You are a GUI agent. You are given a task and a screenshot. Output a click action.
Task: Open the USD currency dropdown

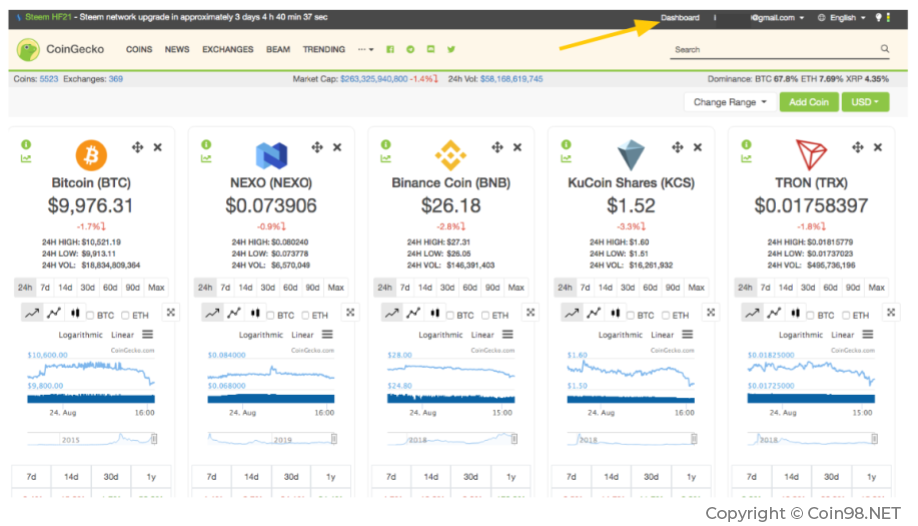[865, 102]
